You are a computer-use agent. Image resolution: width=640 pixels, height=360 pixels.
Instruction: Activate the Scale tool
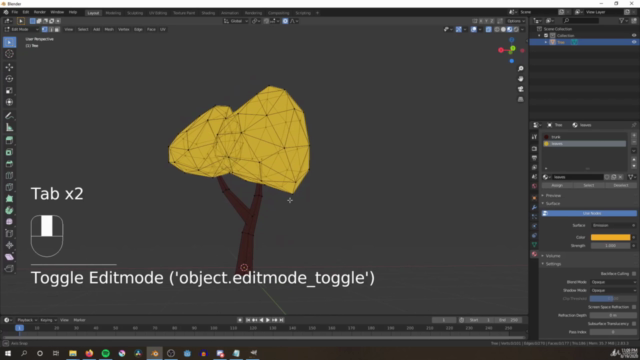(9, 91)
